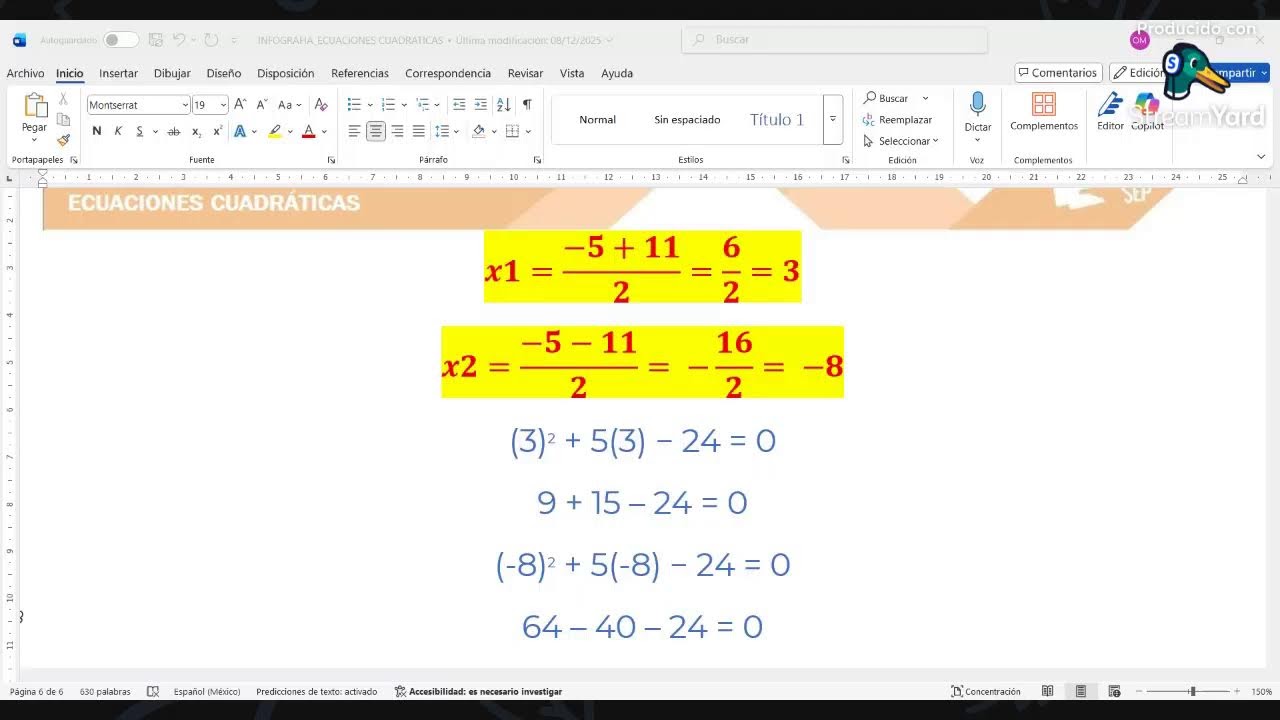Click the Copy icon

point(63,120)
